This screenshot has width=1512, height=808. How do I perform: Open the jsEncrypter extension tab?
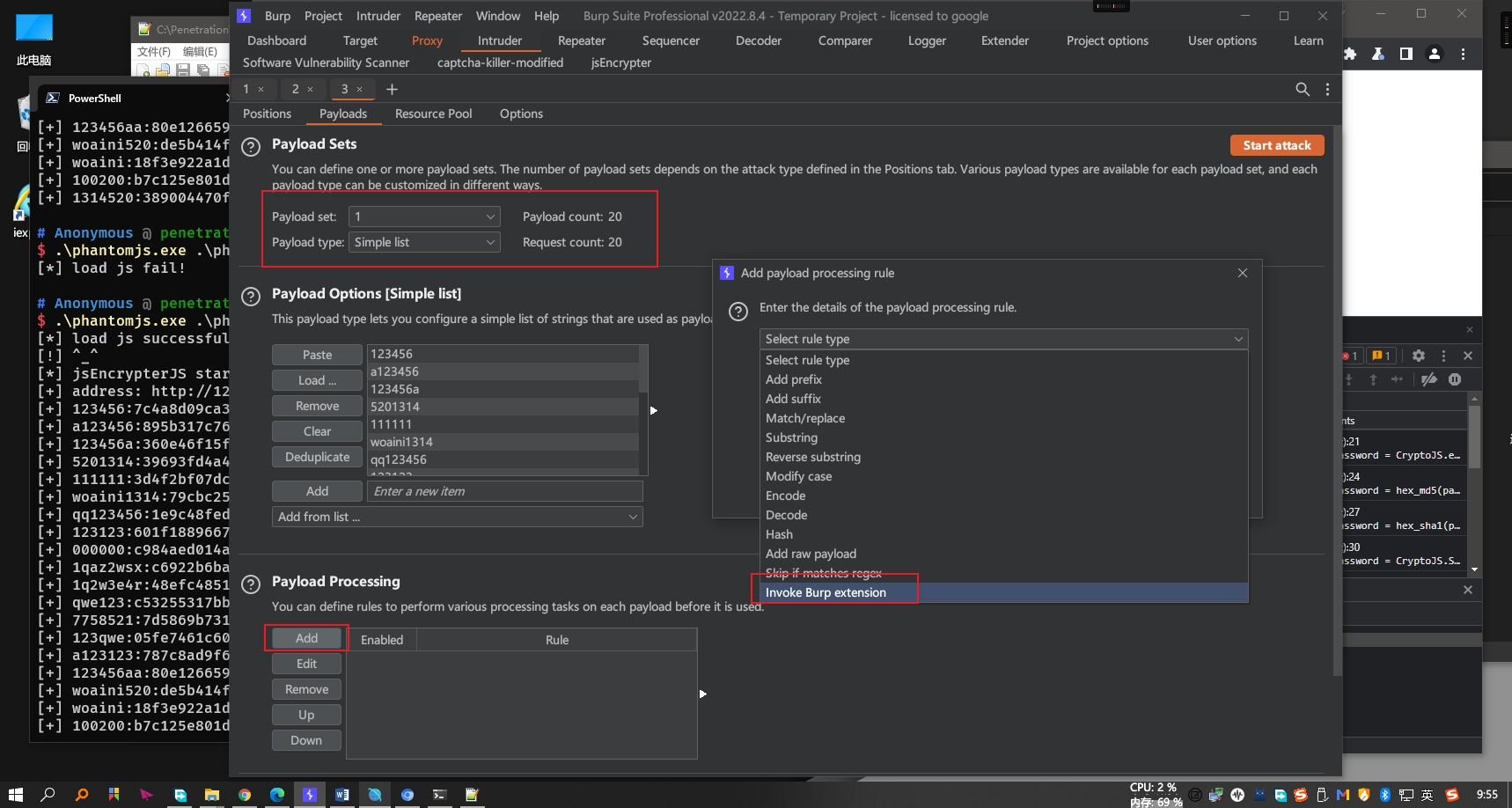pyautogui.click(x=621, y=62)
